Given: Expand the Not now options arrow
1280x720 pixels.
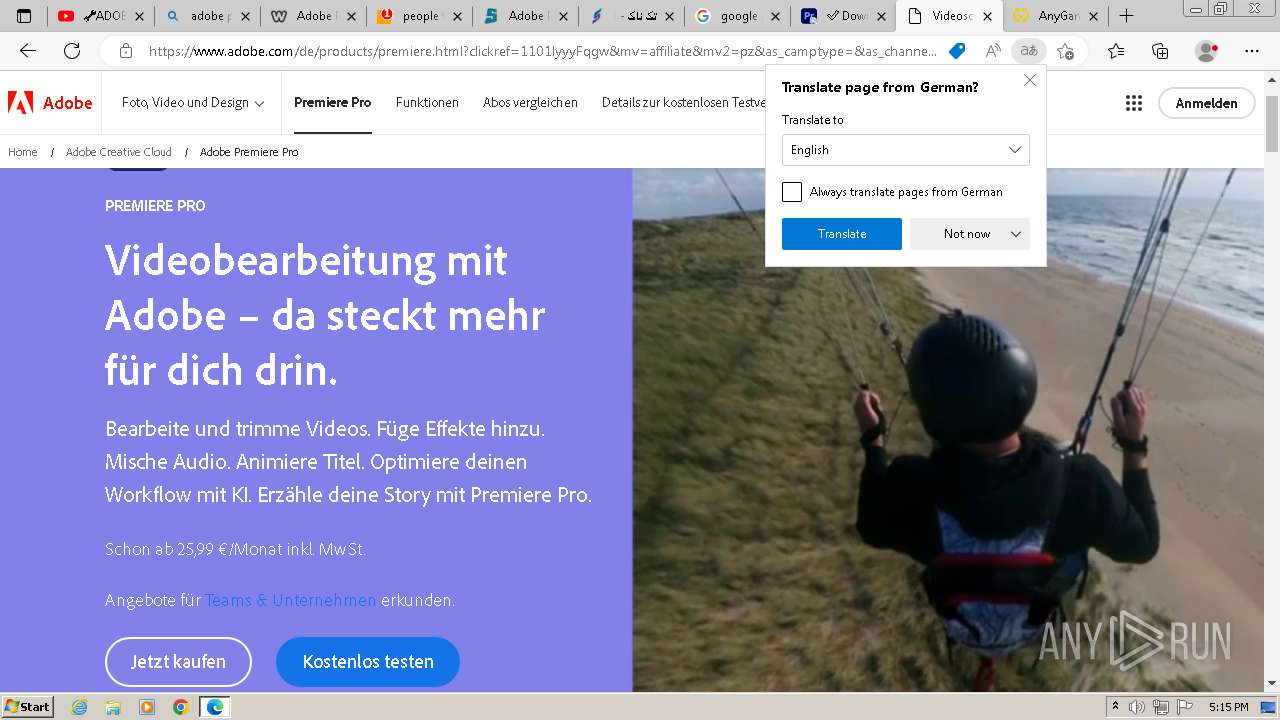Looking at the screenshot, I should (x=1016, y=234).
